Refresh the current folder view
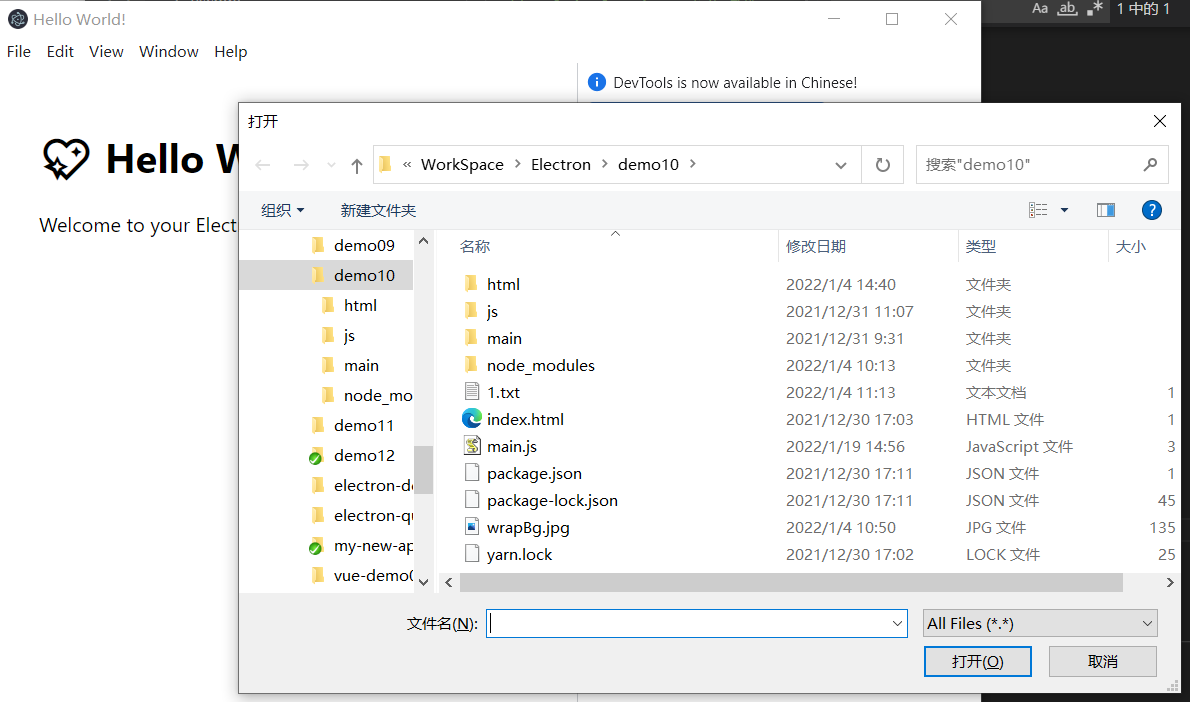The width and height of the screenshot is (1190, 702). 883,164
